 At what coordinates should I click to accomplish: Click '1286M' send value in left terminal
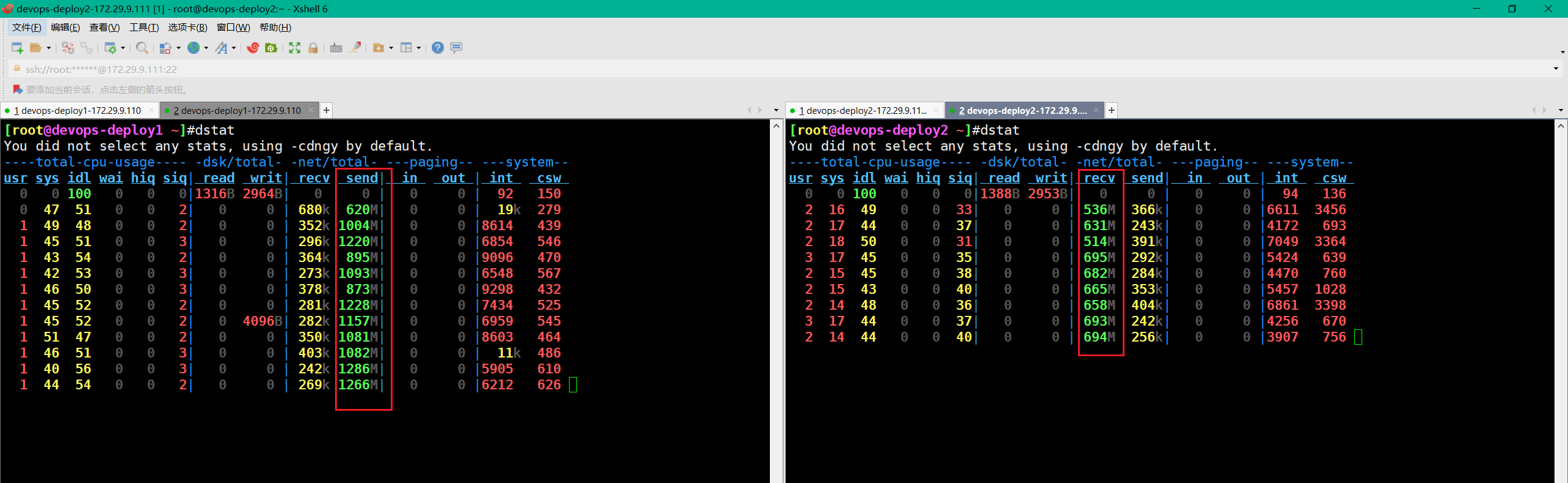359,369
